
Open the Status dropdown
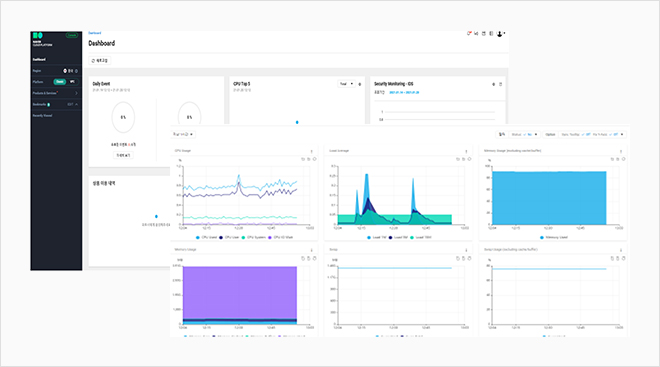(524, 135)
